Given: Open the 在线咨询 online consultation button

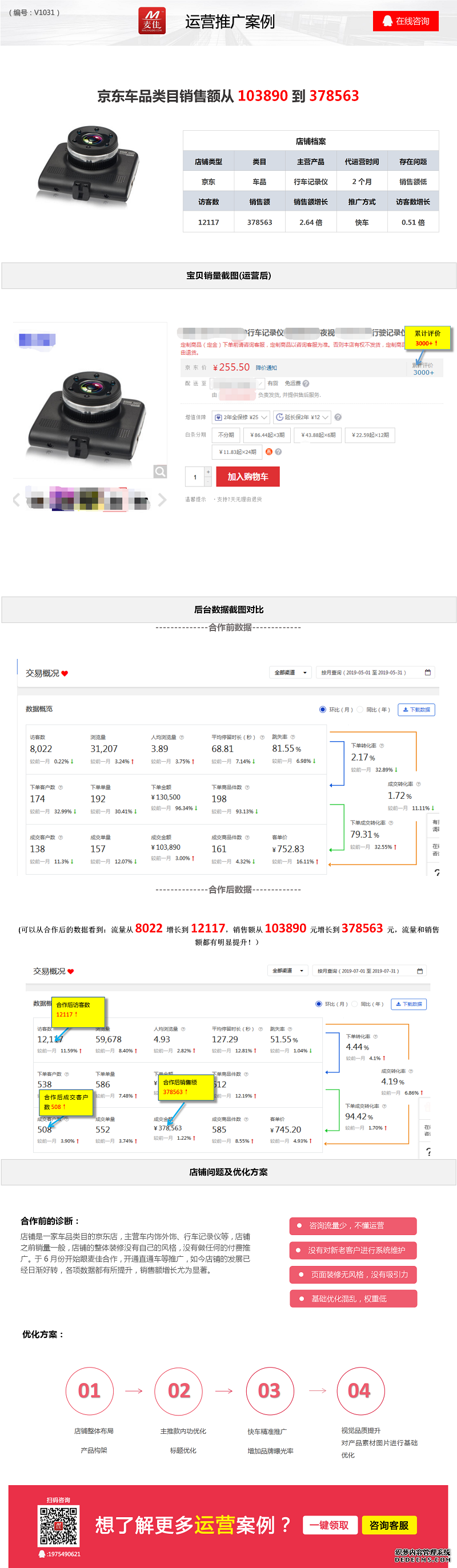Looking at the screenshot, I should 406,21.
